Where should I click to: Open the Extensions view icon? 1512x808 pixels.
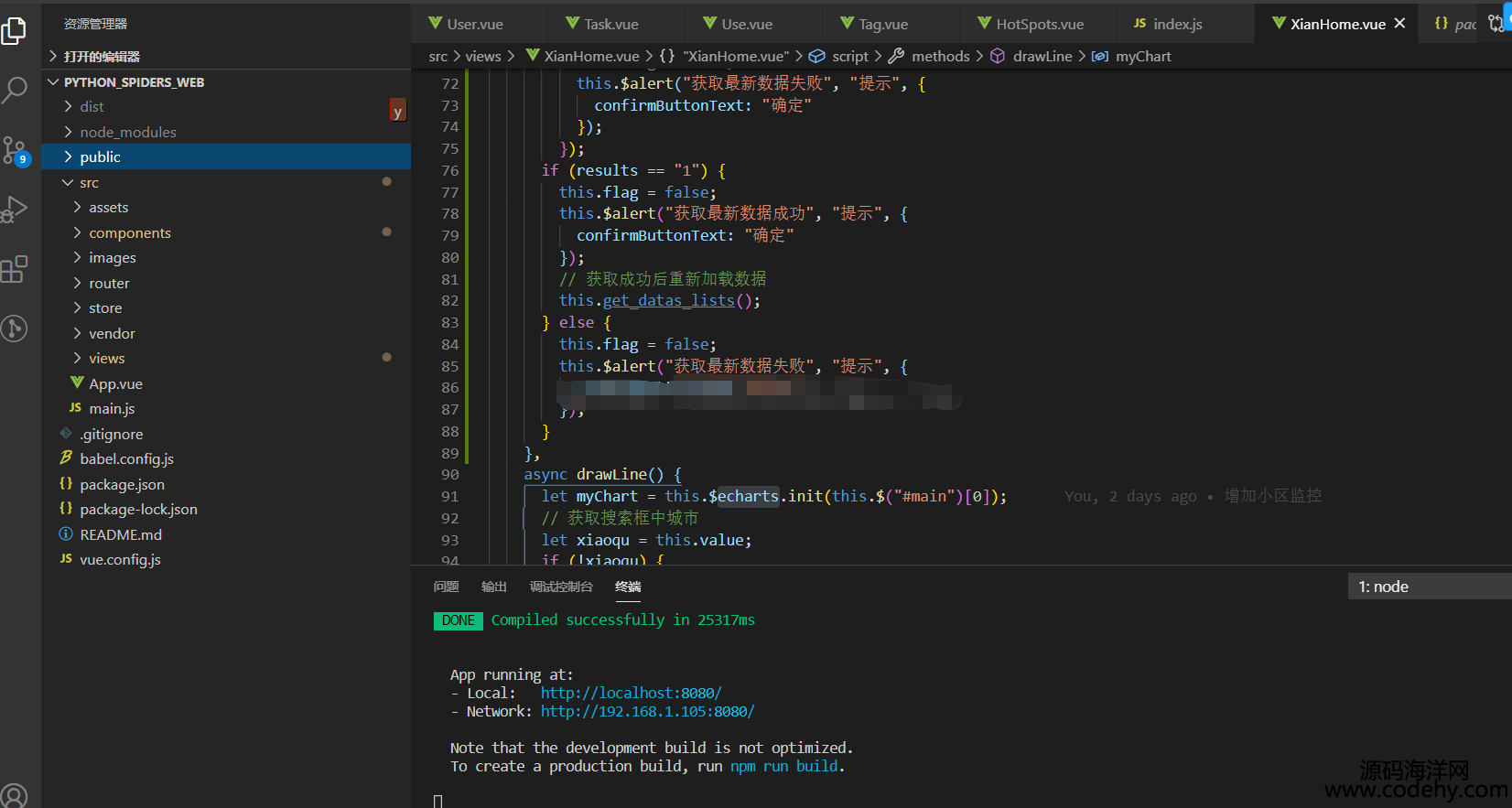pyautogui.click(x=15, y=269)
